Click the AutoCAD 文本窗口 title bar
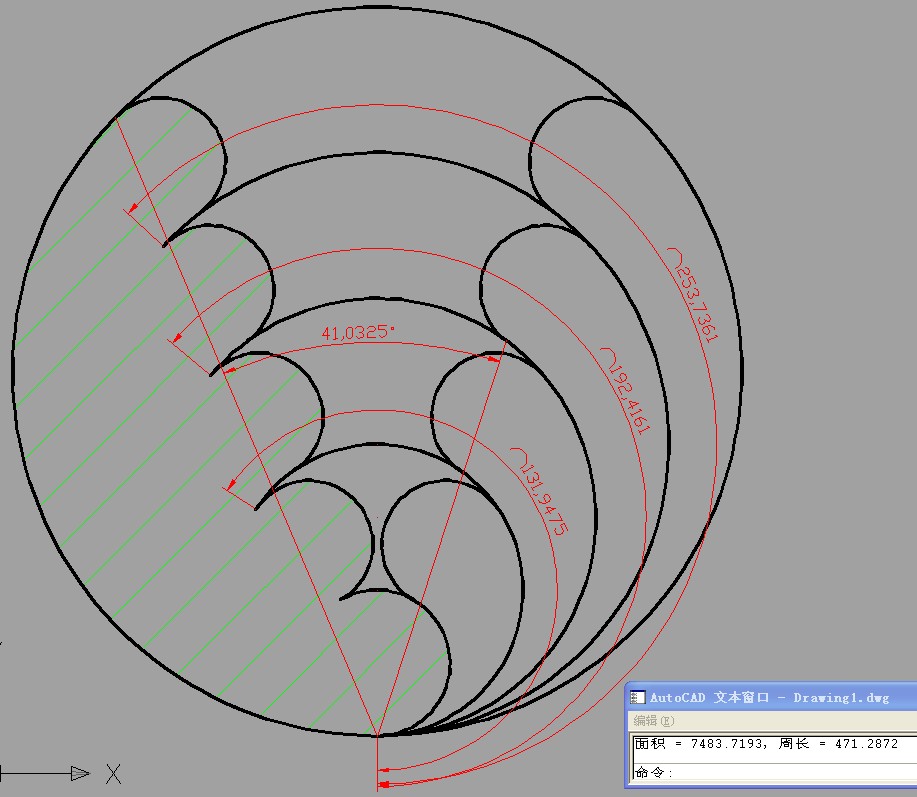917x797 pixels. [x=773, y=697]
